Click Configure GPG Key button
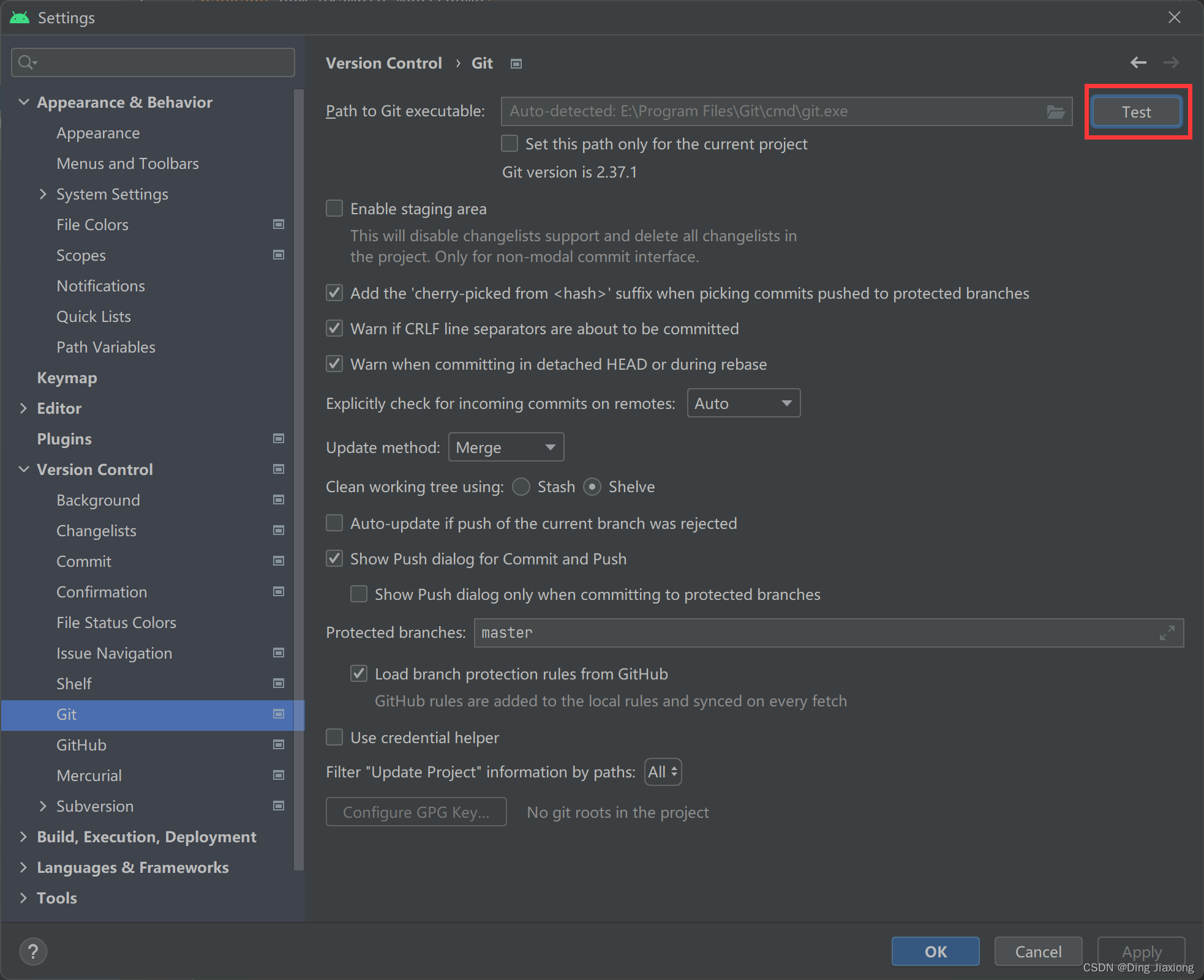The height and width of the screenshot is (980, 1204). click(416, 812)
